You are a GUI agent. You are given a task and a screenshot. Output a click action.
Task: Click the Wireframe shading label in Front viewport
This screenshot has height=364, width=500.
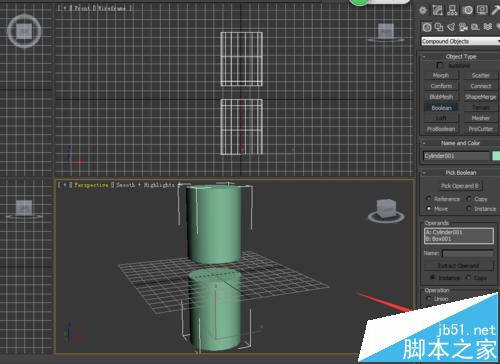tap(111, 8)
